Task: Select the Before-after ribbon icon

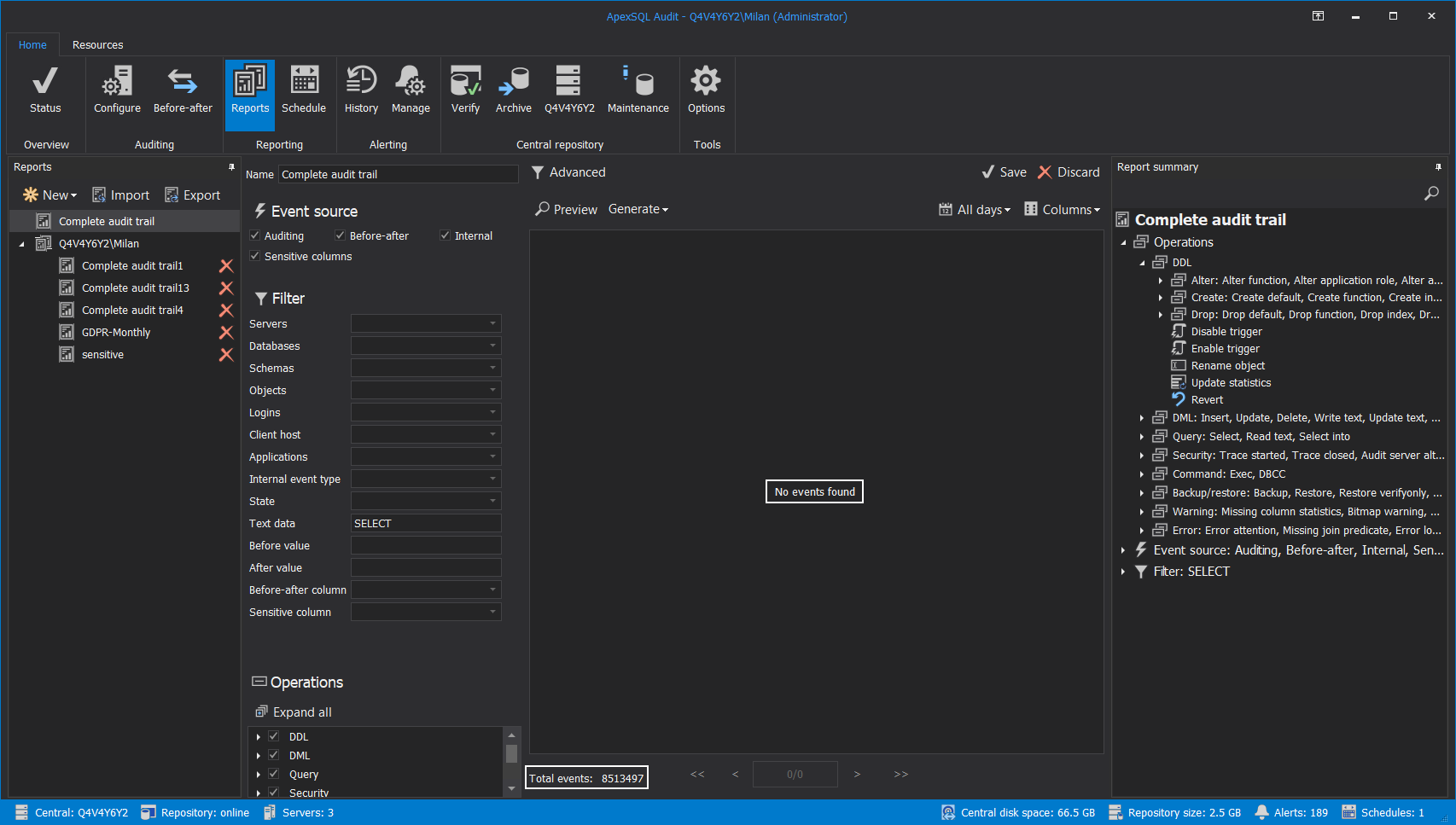Action: pos(183,89)
